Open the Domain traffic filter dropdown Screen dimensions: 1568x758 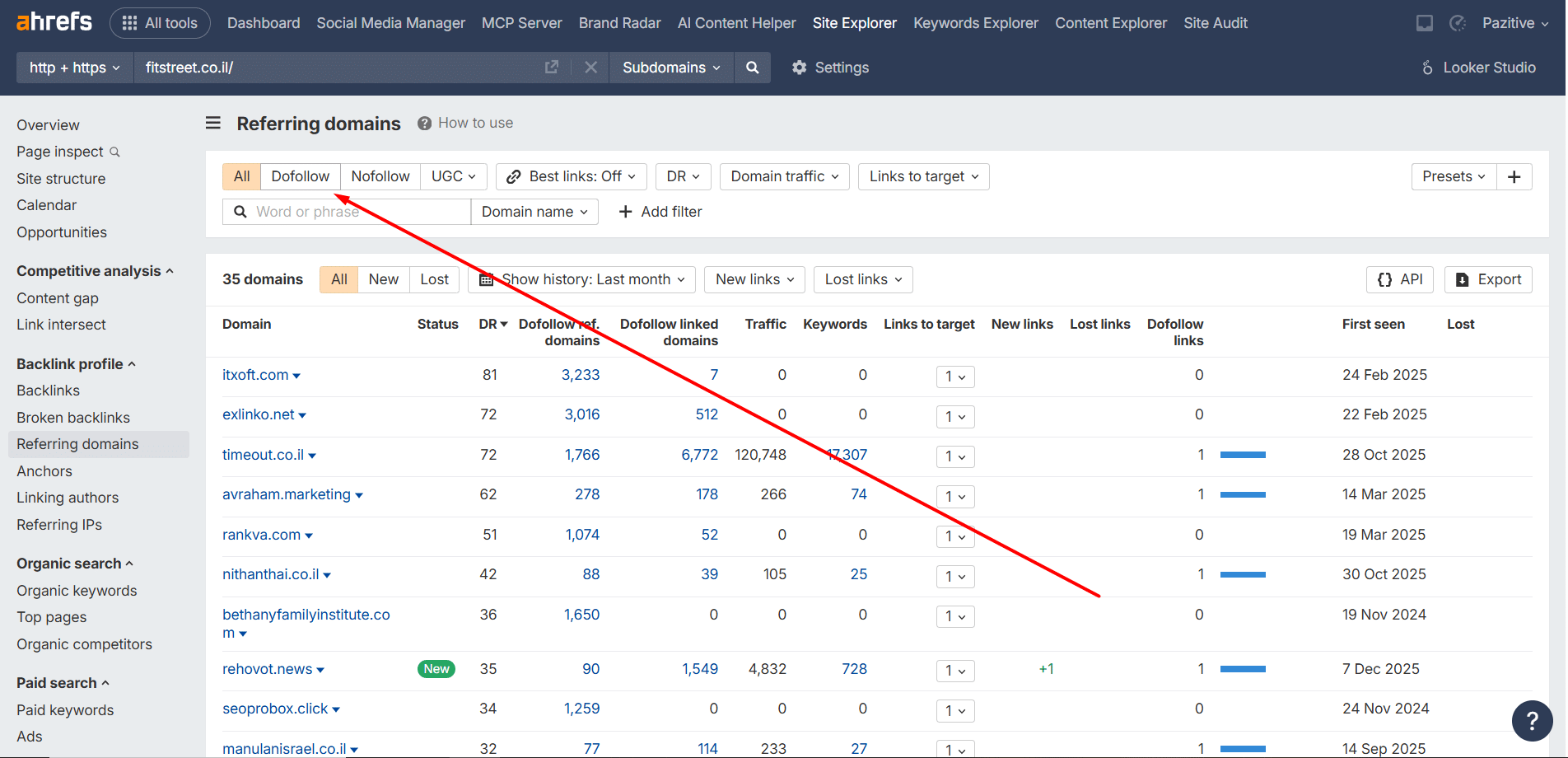tap(785, 176)
